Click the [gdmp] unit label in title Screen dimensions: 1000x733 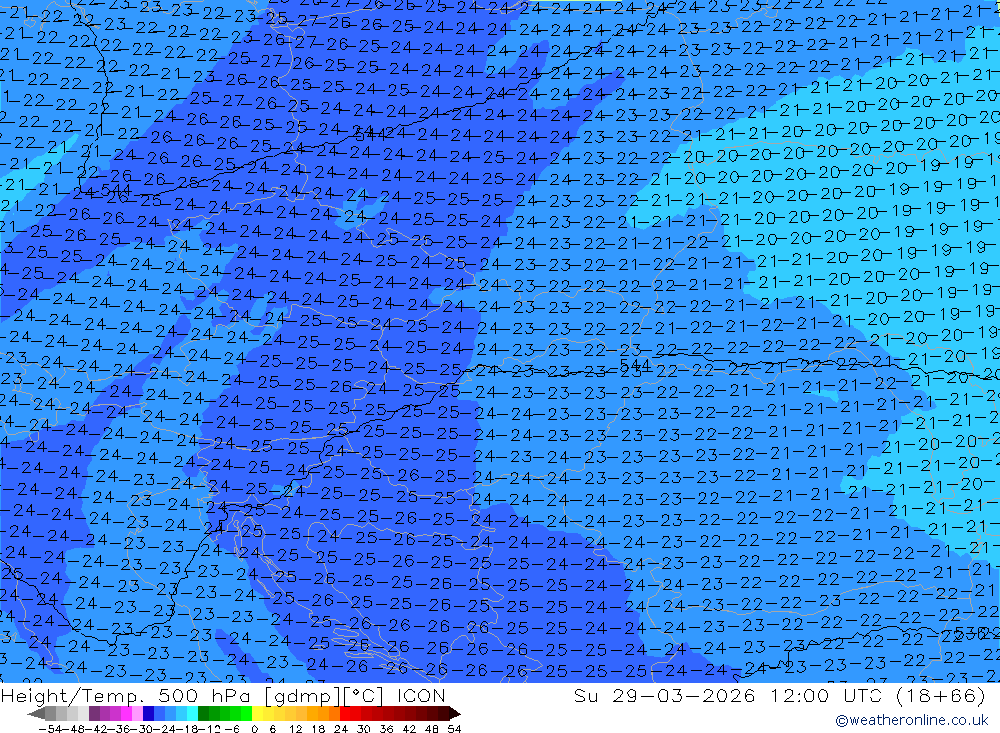[x=303, y=696]
